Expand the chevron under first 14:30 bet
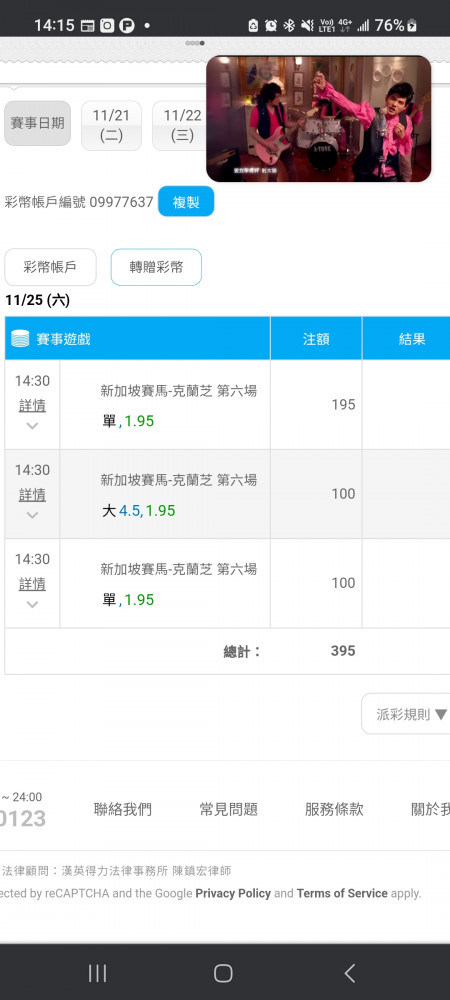Viewport: 450px width, 1000px height. click(x=32, y=425)
